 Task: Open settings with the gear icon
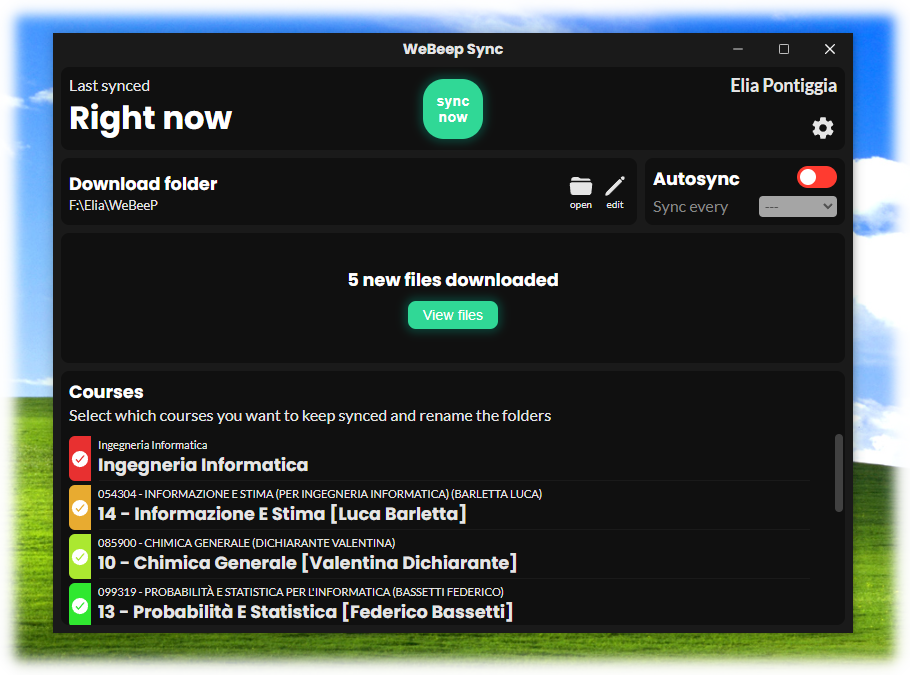coord(822,128)
